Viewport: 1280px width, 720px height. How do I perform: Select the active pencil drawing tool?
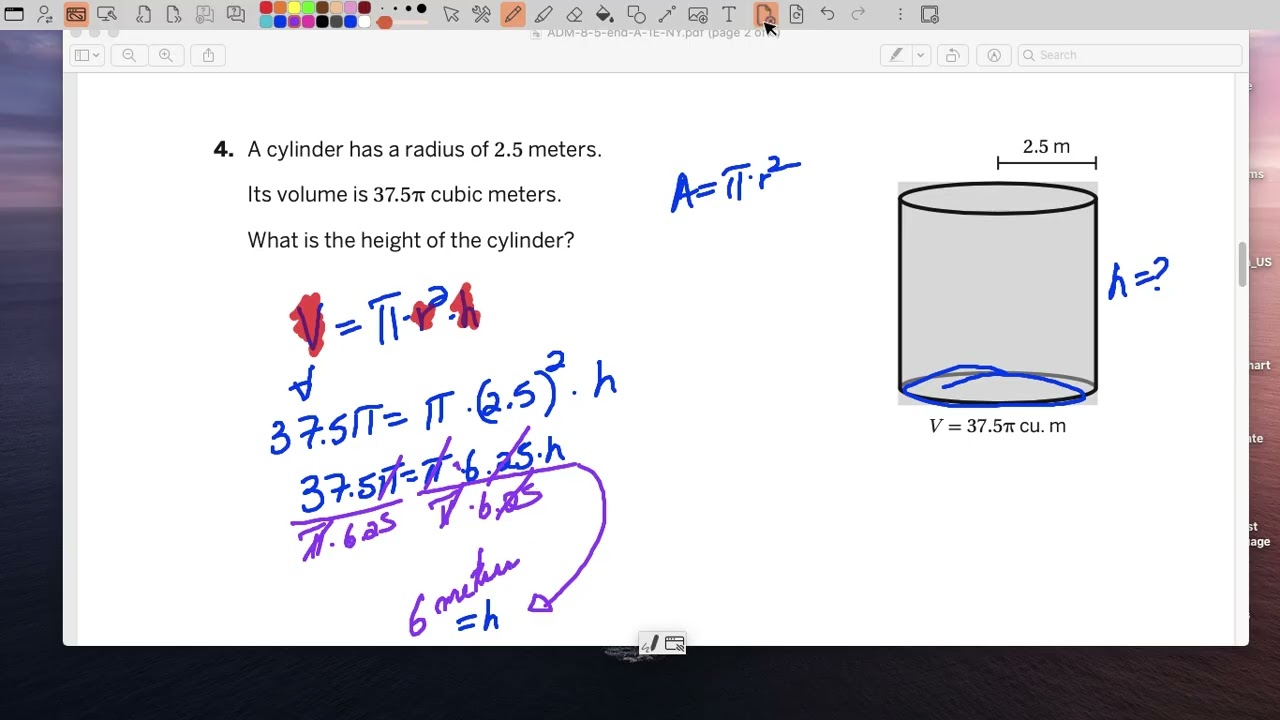pos(513,14)
